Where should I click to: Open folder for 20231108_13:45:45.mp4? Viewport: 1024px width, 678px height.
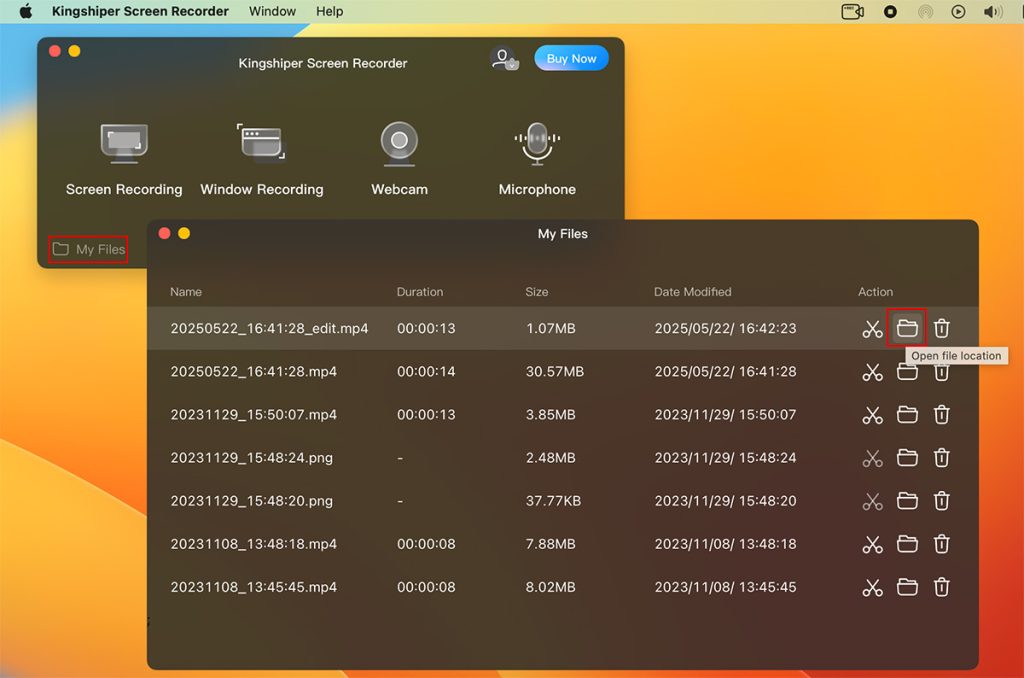907,587
